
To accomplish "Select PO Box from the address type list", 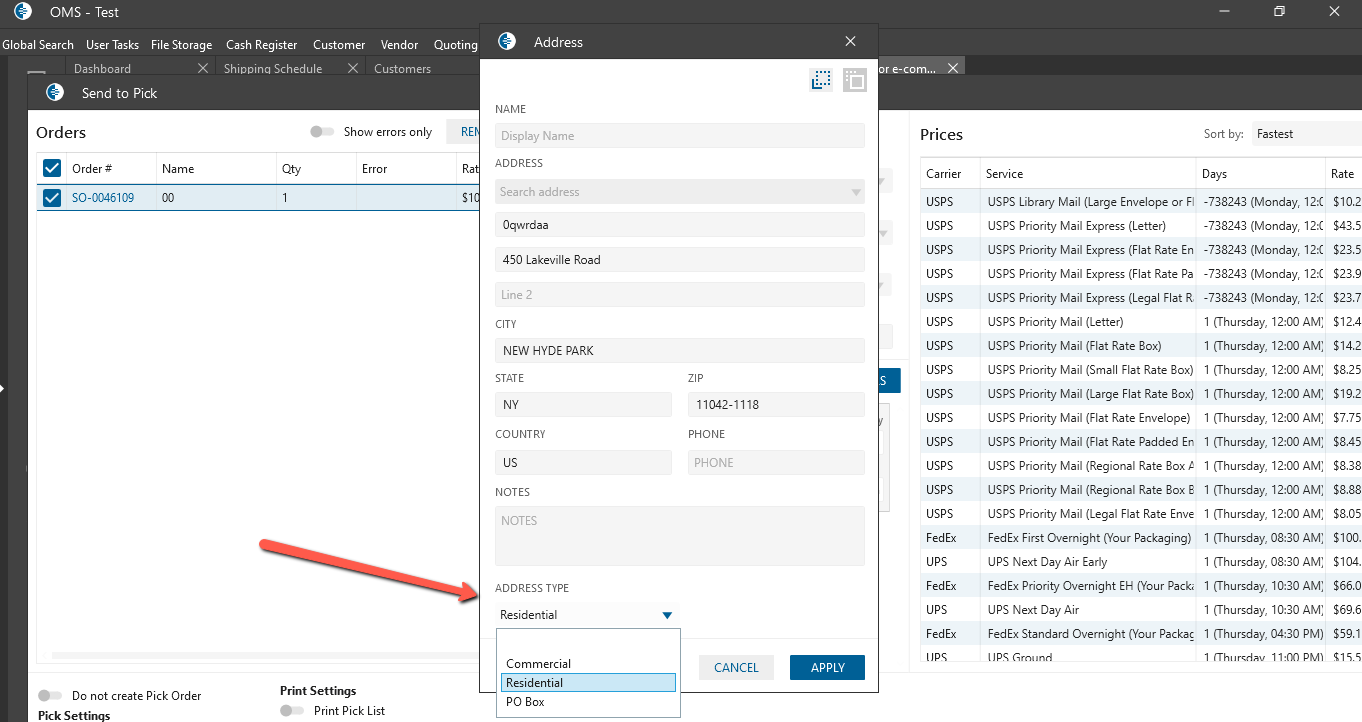I will 525,702.
